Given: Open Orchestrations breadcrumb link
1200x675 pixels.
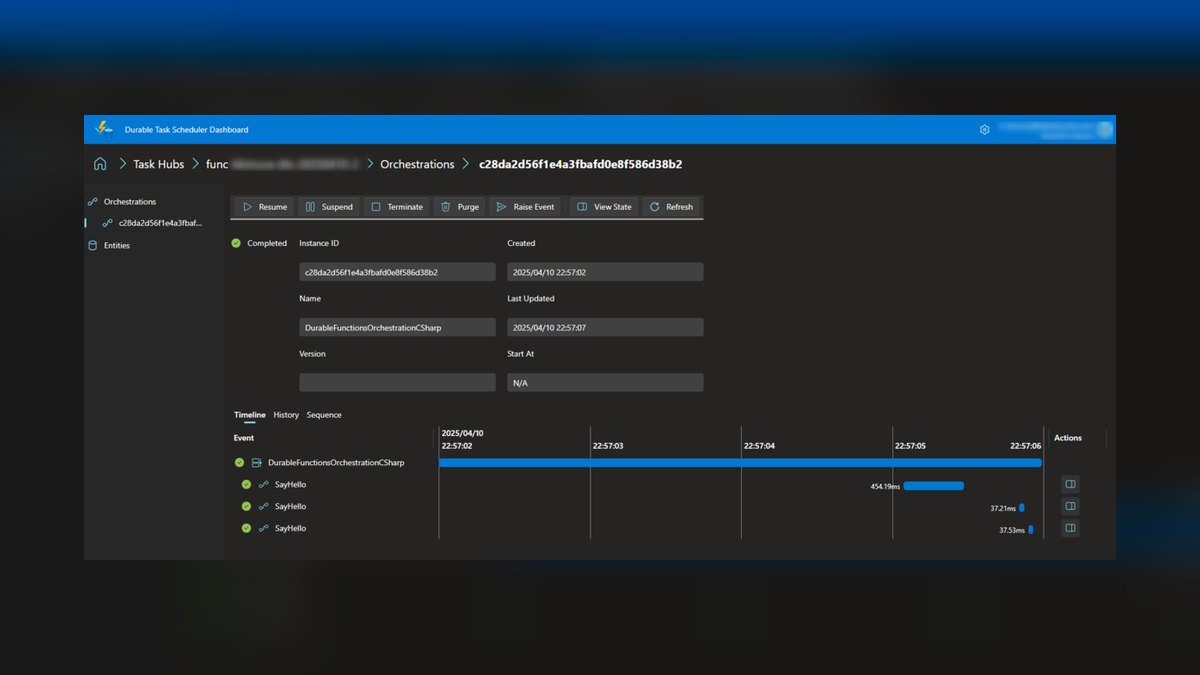Looking at the screenshot, I should (x=417, y=164).
